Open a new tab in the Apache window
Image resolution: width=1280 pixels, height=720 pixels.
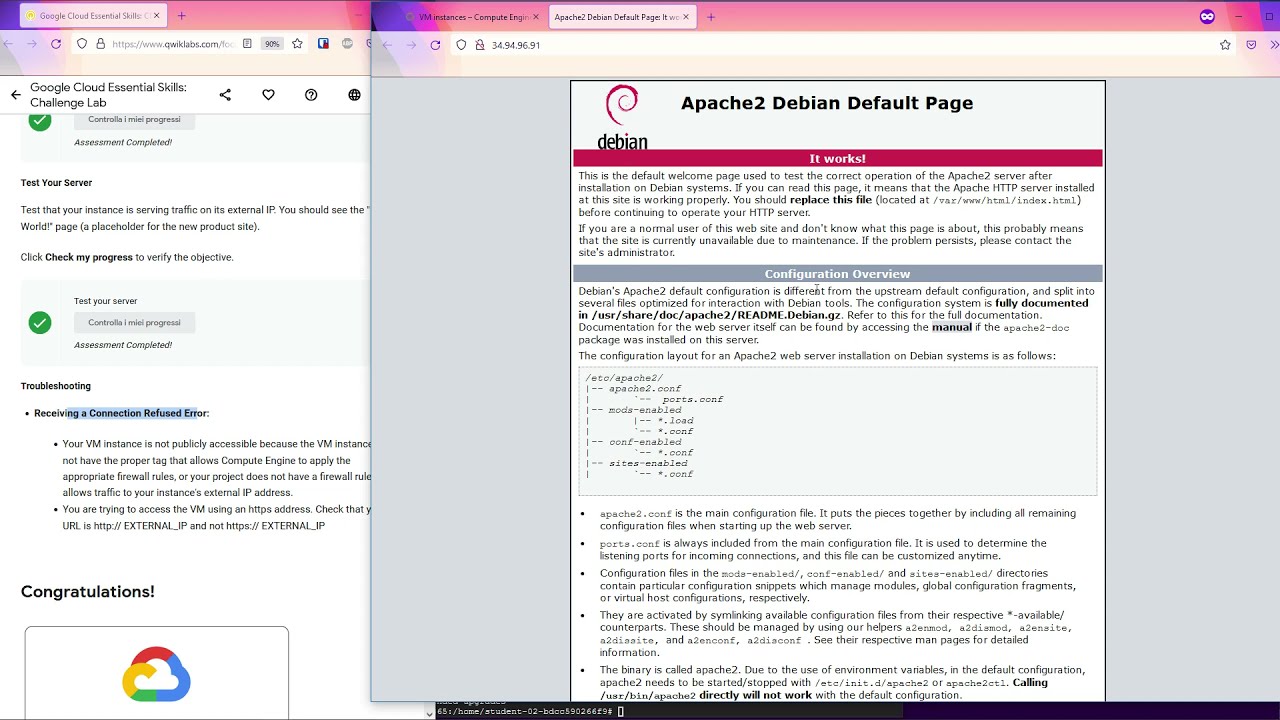pyautogui.click(x=711, y=17)
